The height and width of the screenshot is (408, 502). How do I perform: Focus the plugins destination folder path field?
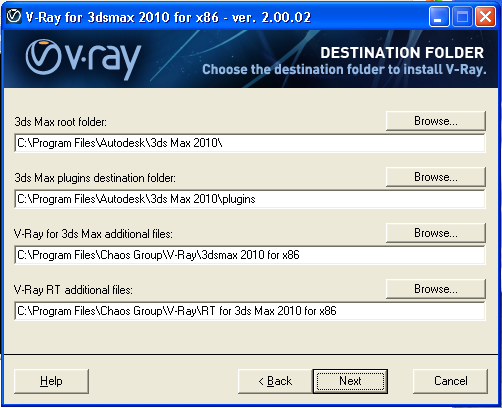point(250,199)
